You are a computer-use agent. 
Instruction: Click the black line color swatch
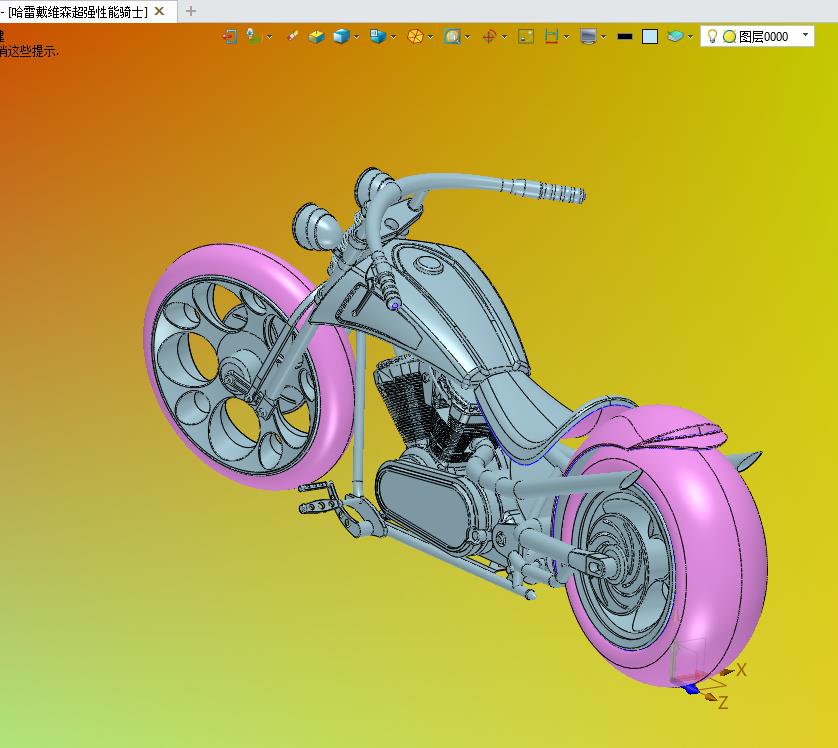click(625, 36)
